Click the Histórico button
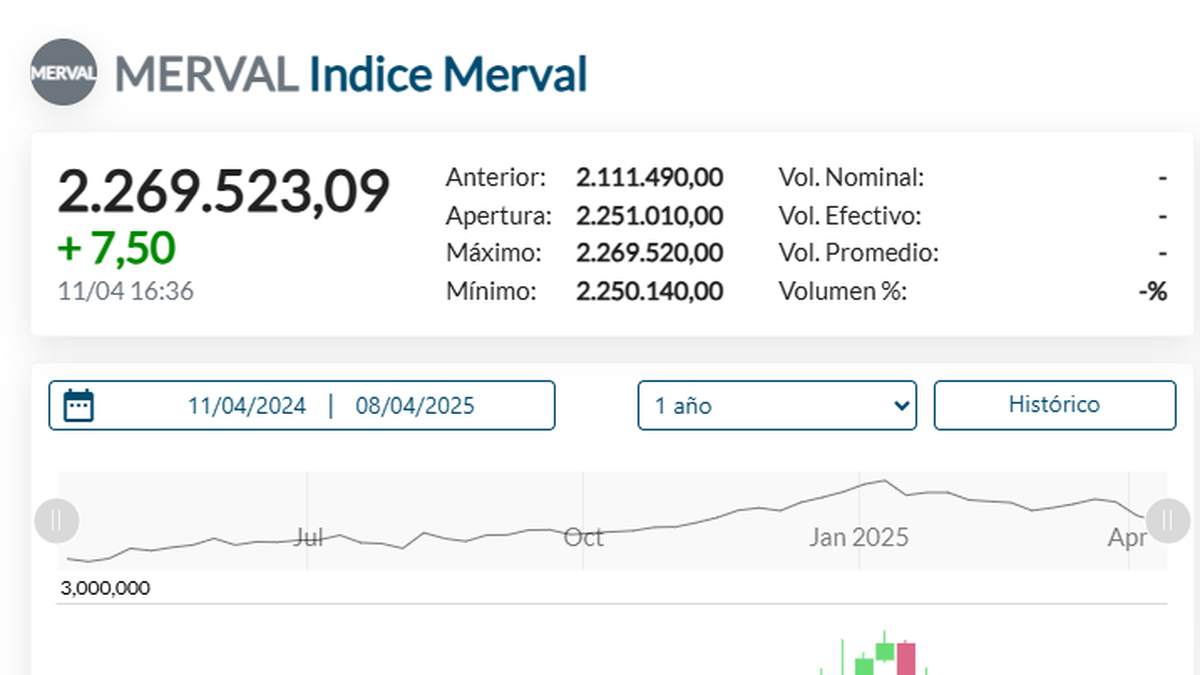 click(1054, 404)
